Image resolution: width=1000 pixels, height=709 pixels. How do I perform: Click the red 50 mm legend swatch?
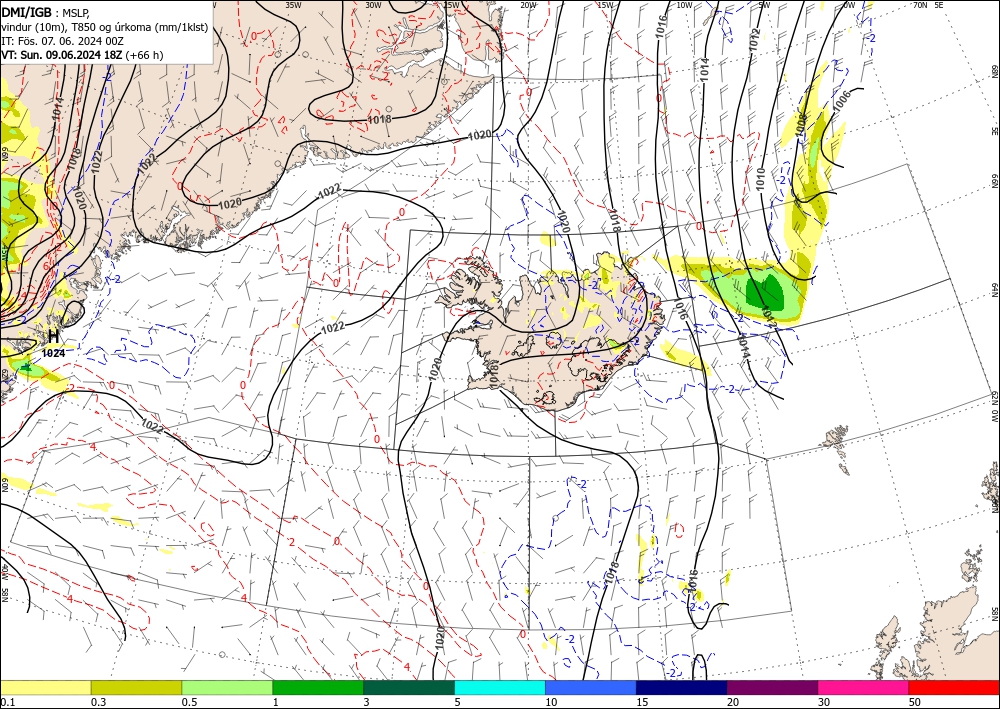click(954, 687)
